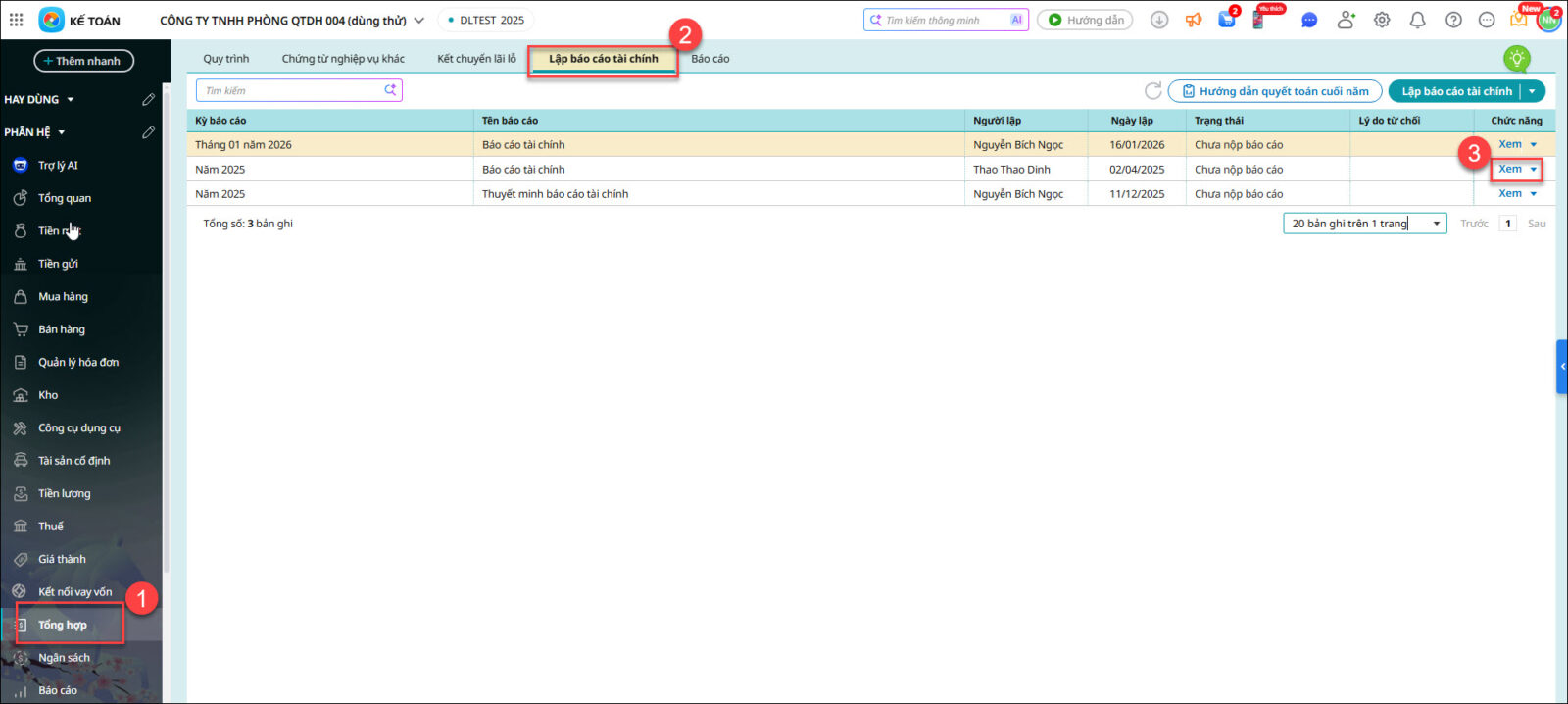
Task: Switch to the Kết chuyển lãi lỗ tab
Action: [476, 59]
